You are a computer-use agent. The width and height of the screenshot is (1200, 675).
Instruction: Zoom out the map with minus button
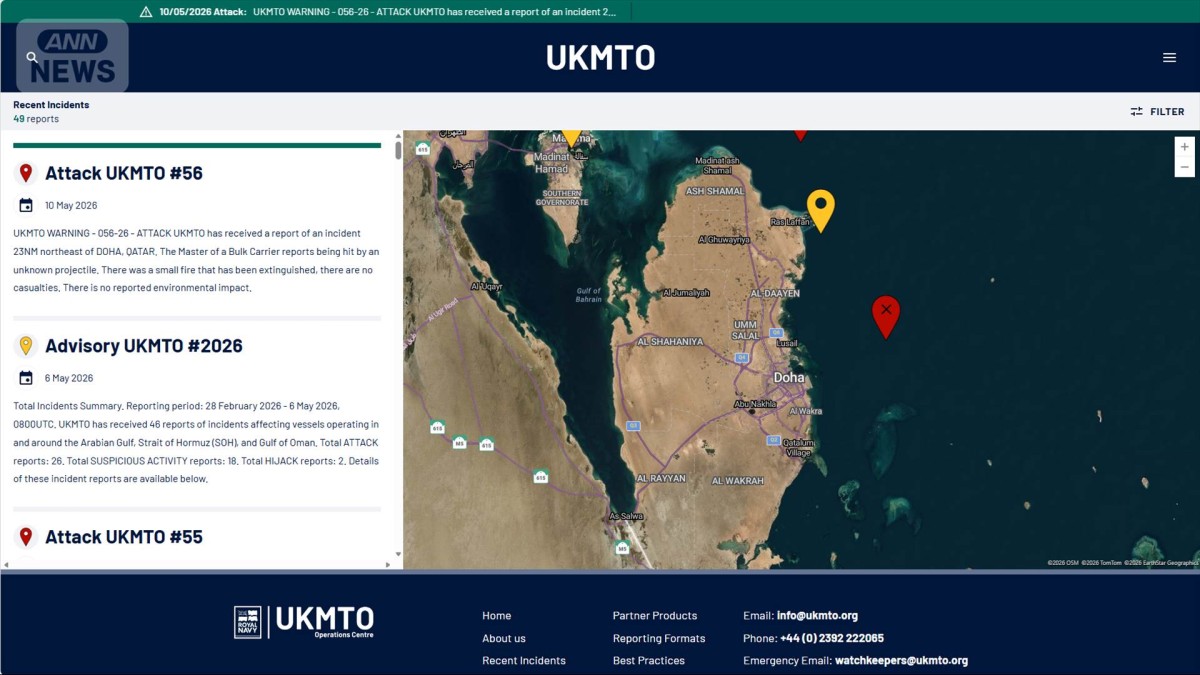(x=1184, y=167)
